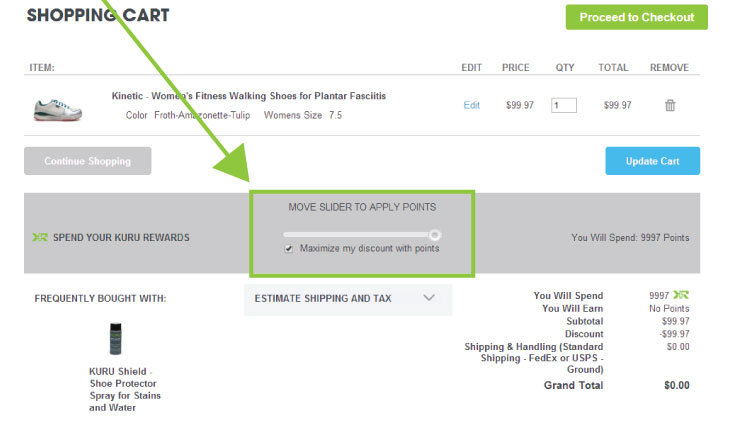
Task: Expand Estimate Shipping and Tax section
Action: coord(348,298)
